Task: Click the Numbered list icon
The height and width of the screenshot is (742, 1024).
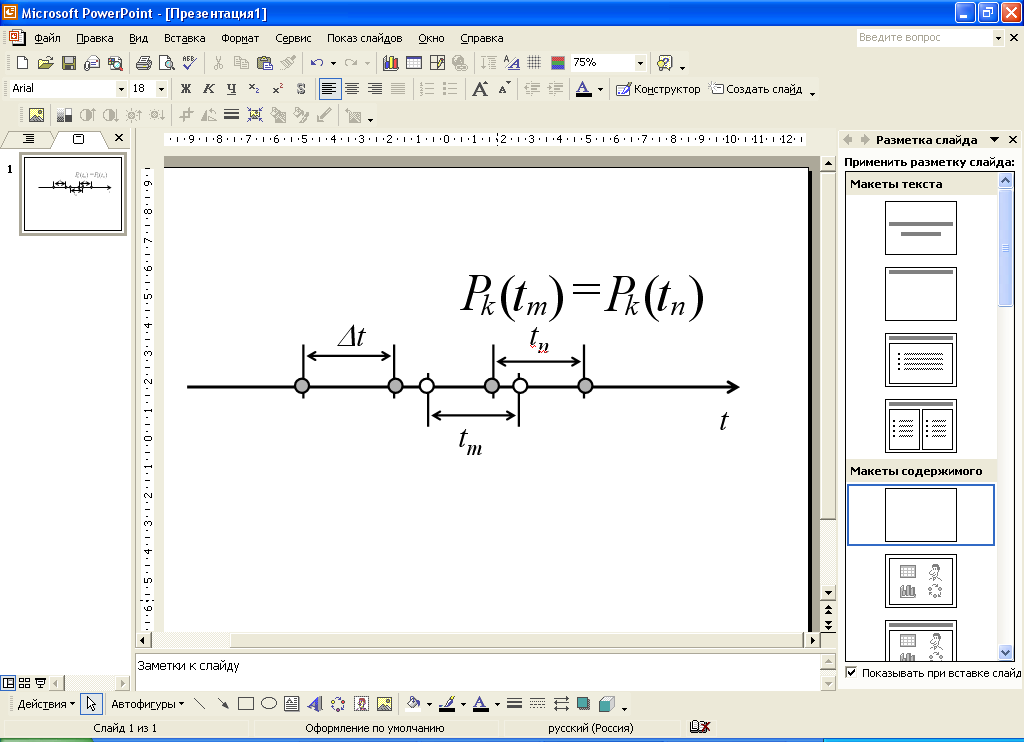Action: (426, 89)
